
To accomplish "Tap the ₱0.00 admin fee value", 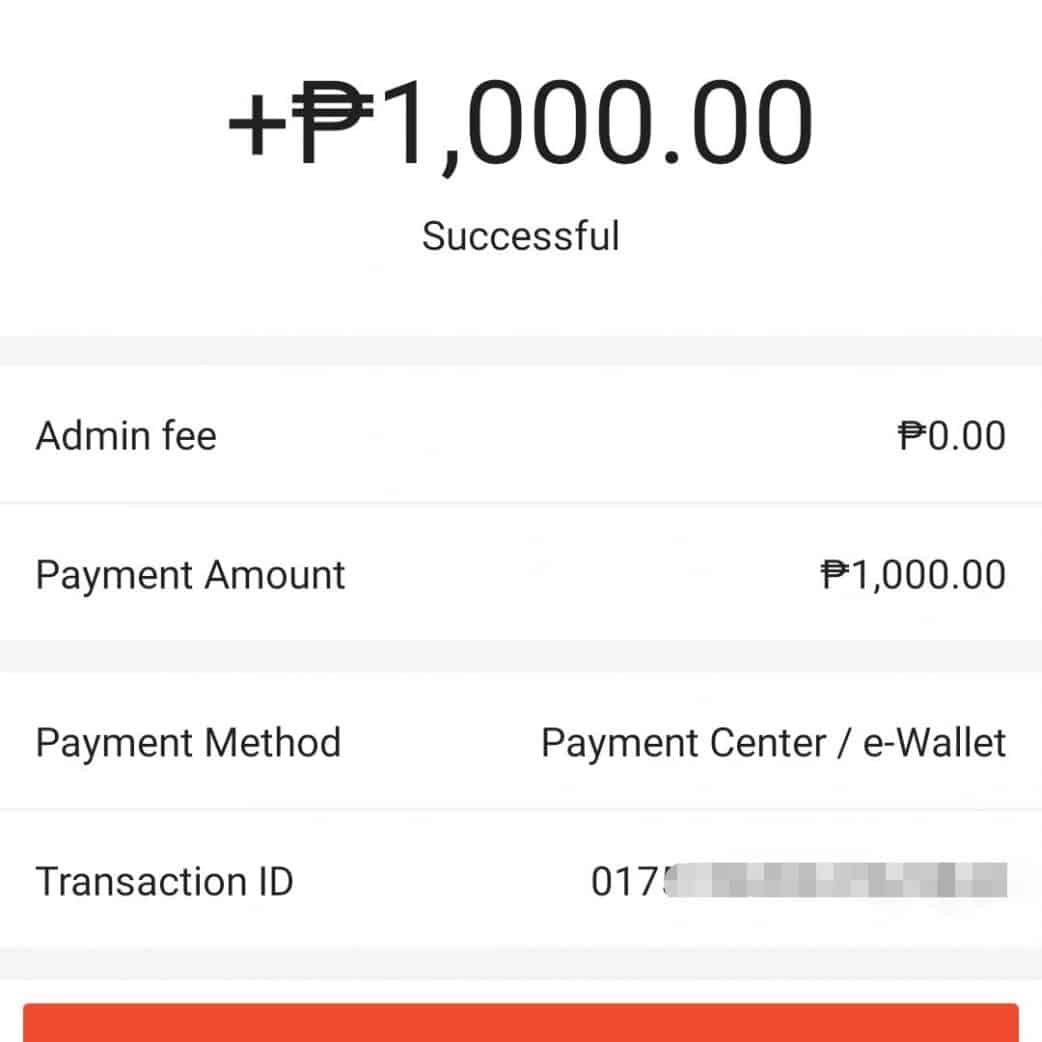I will pos(952,436).
